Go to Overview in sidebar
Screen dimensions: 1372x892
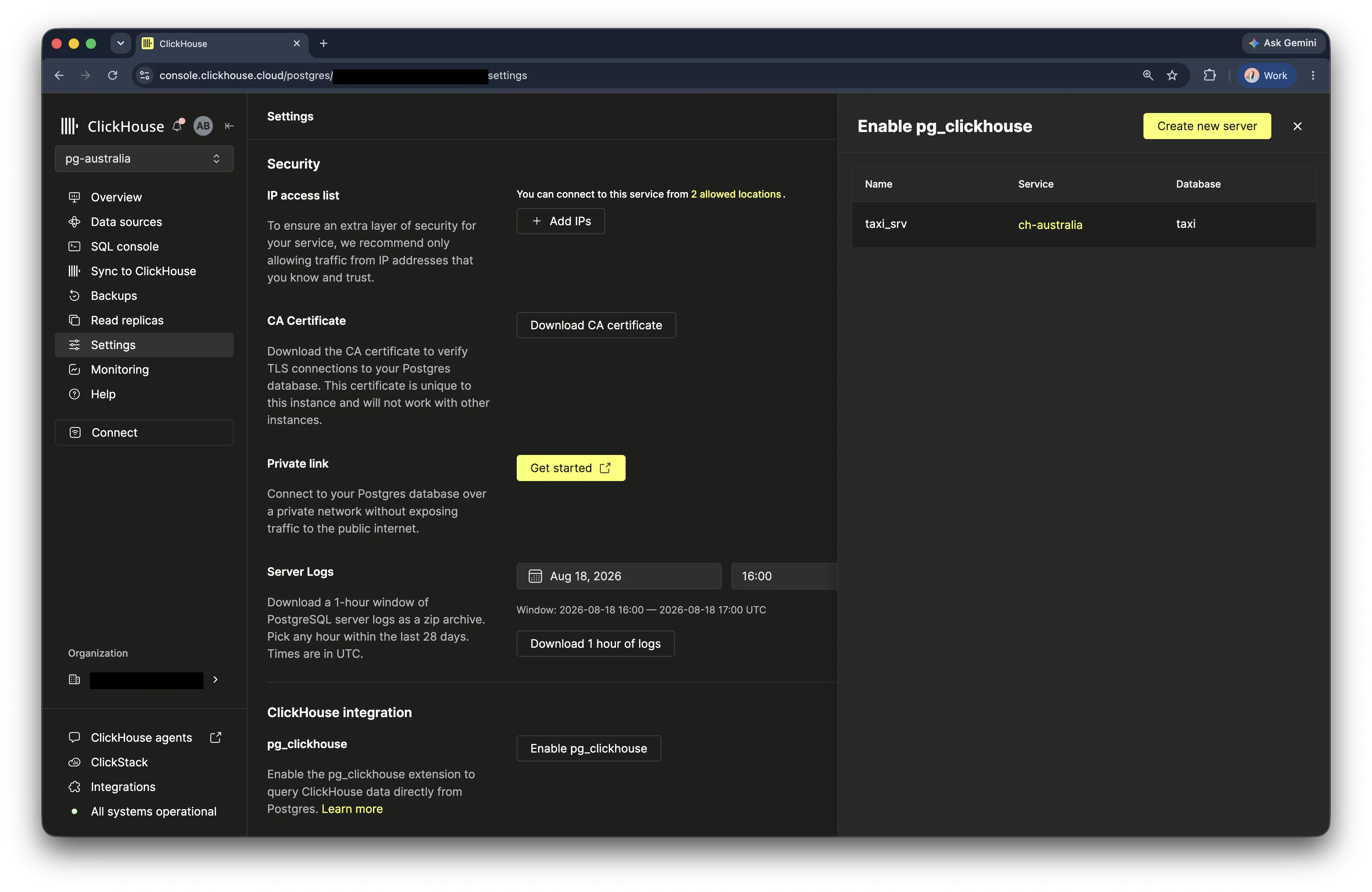pyautogui.click(x=144, y=197)
